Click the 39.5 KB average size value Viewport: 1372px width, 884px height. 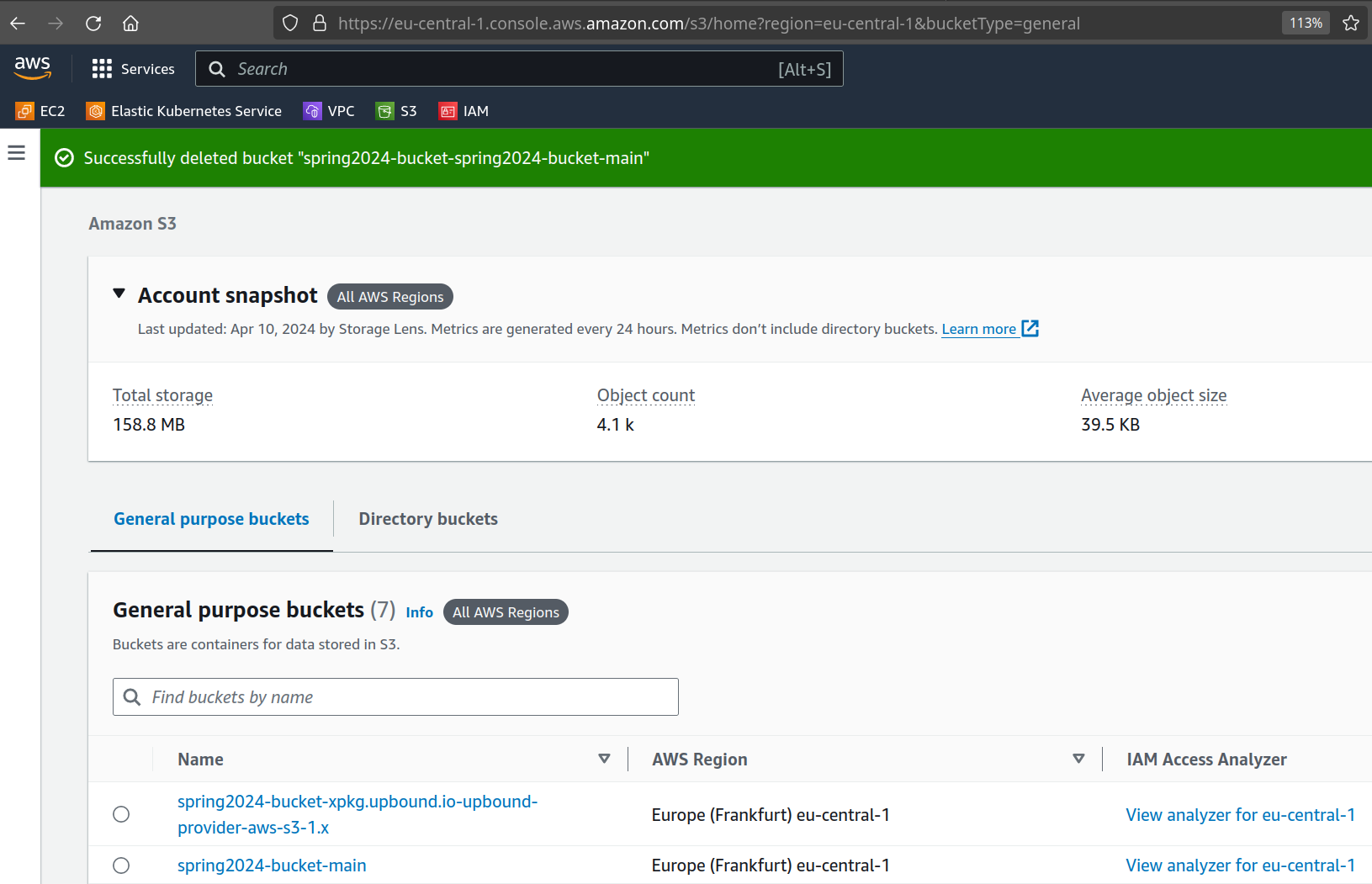point(1110,425)
